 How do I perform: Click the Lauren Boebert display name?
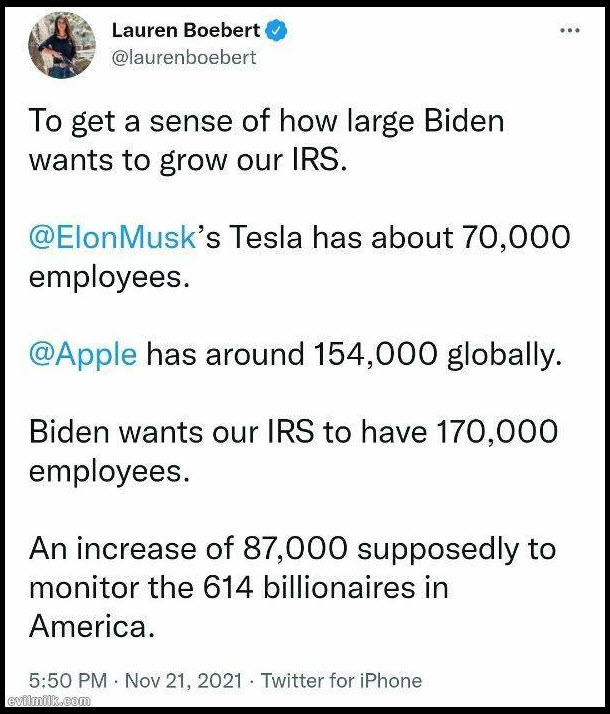[x=186, y=31]
